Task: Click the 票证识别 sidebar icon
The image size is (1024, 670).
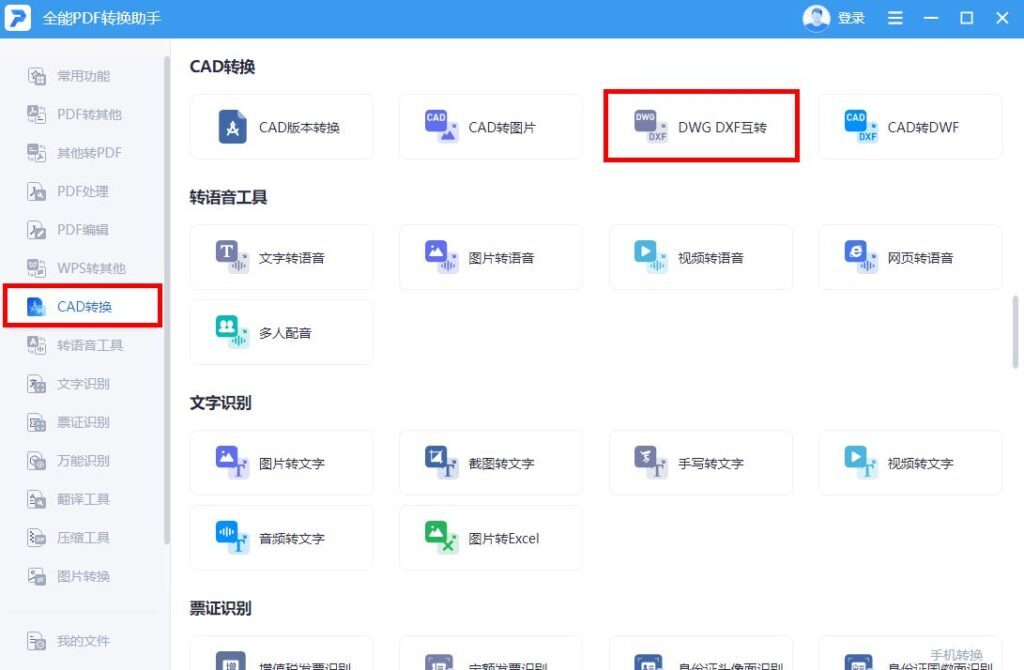Action: pyautogui.click(x=36, y=422)
